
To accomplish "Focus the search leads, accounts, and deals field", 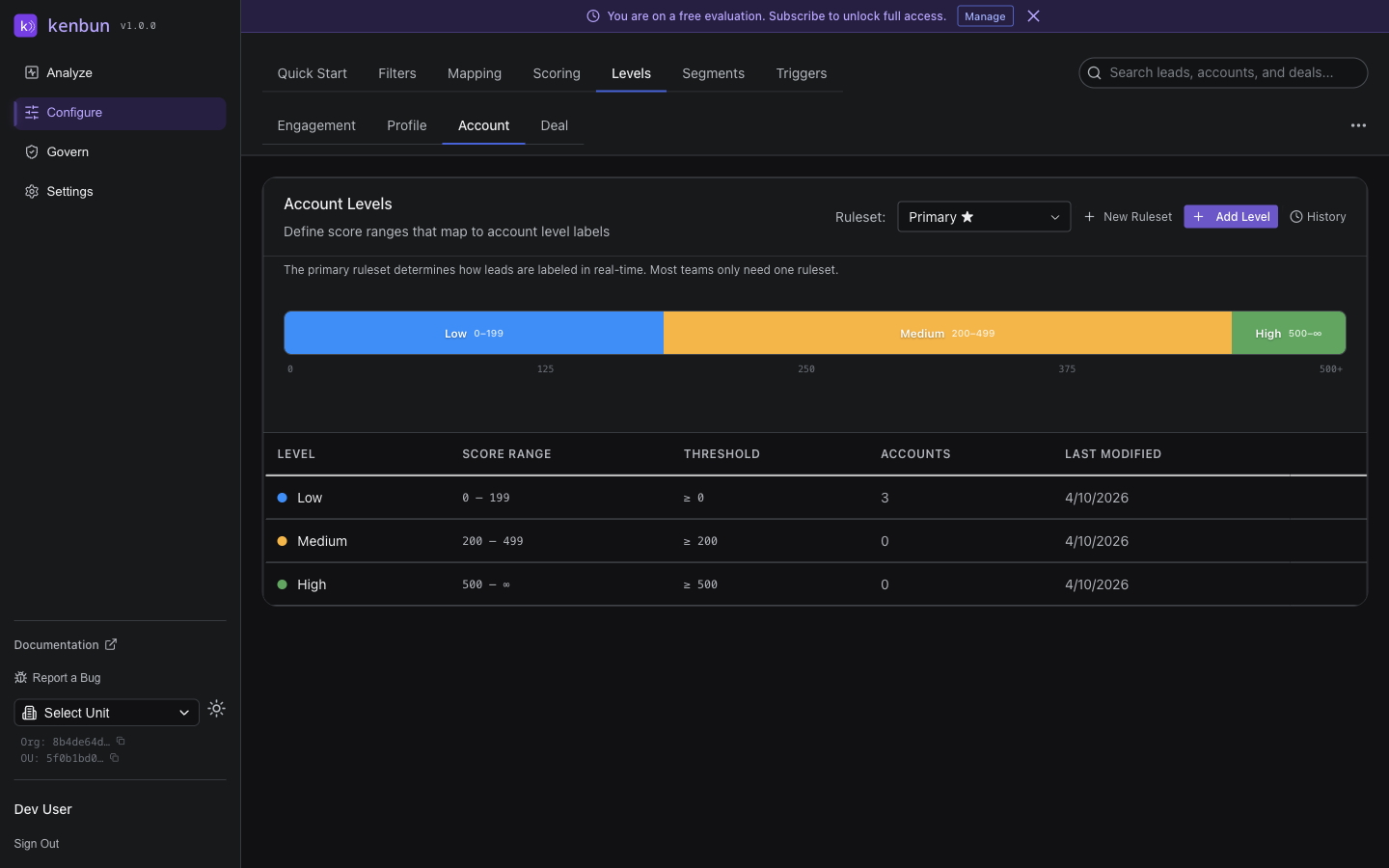I will 1223,72.
